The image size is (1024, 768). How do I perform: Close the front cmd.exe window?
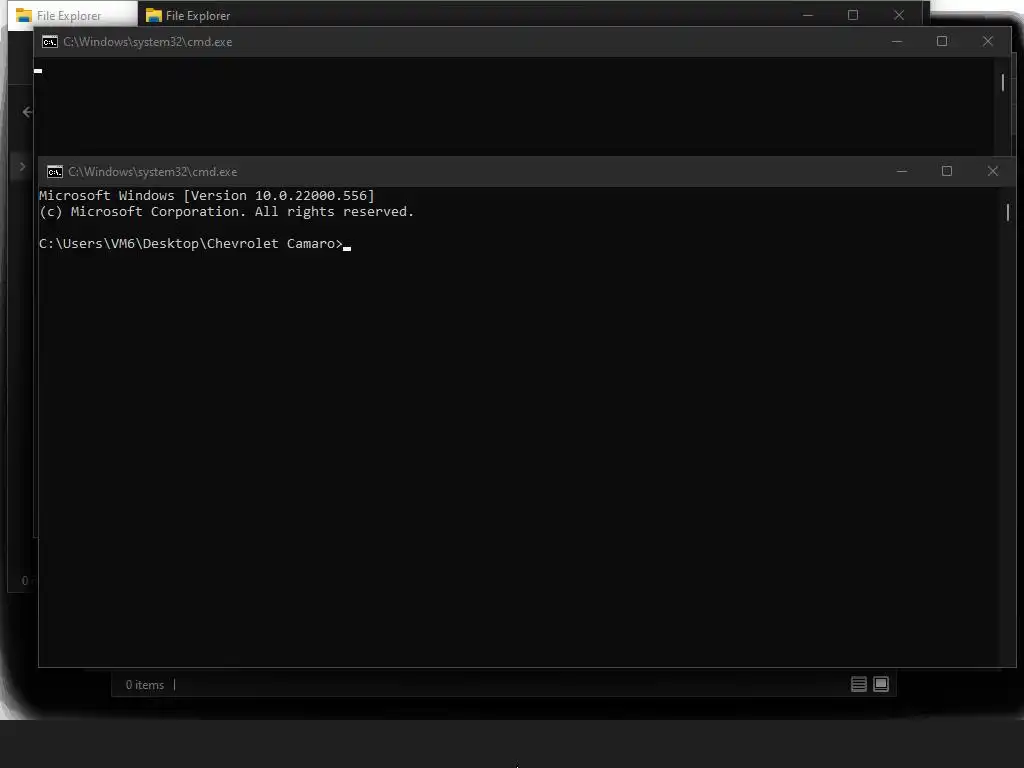coord(993,171)
